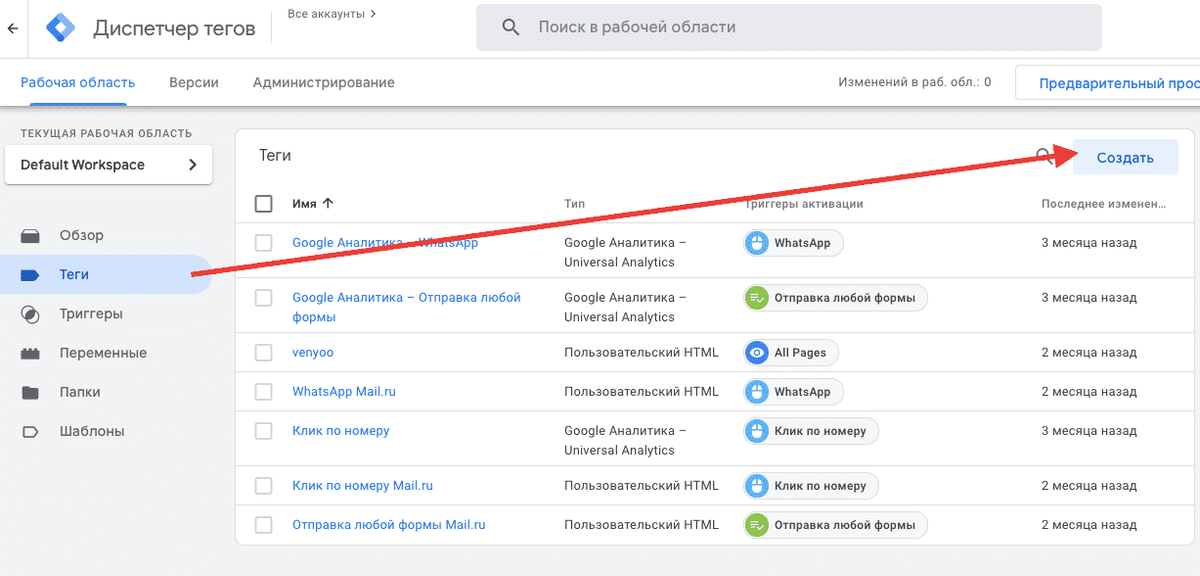Select all tags with the header checkbox
Screen dimensions: 1200x576
tap(263, 203)
